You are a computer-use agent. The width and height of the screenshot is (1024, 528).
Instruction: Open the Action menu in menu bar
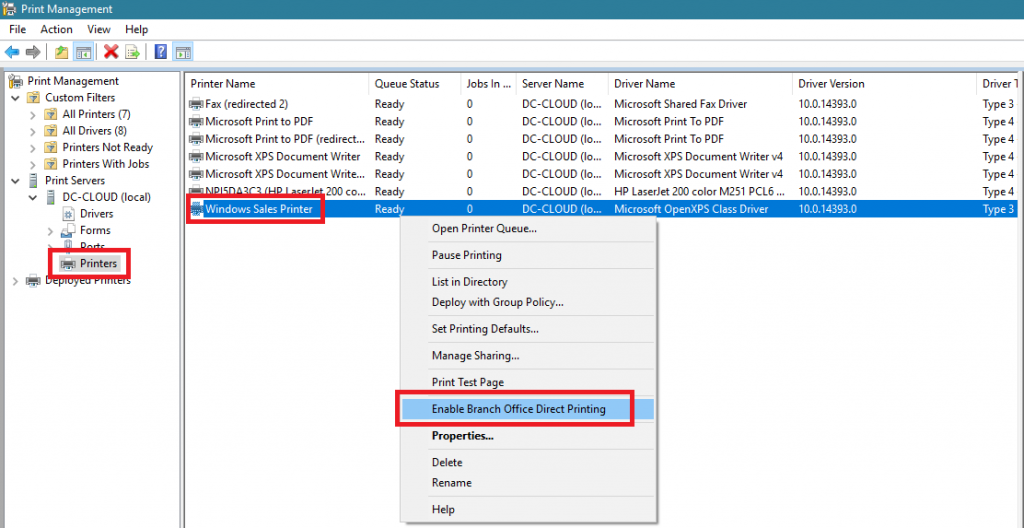coord(56,30)
